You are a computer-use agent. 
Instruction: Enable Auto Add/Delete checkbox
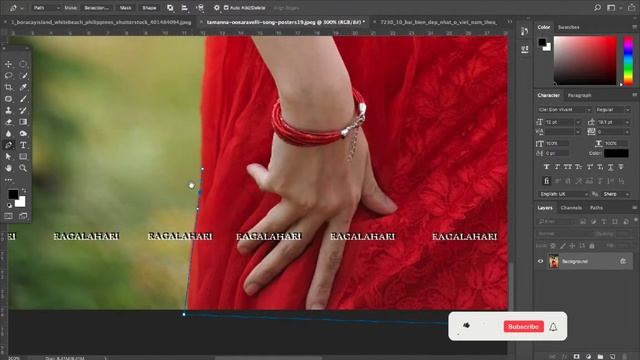(x=226, y=8)
